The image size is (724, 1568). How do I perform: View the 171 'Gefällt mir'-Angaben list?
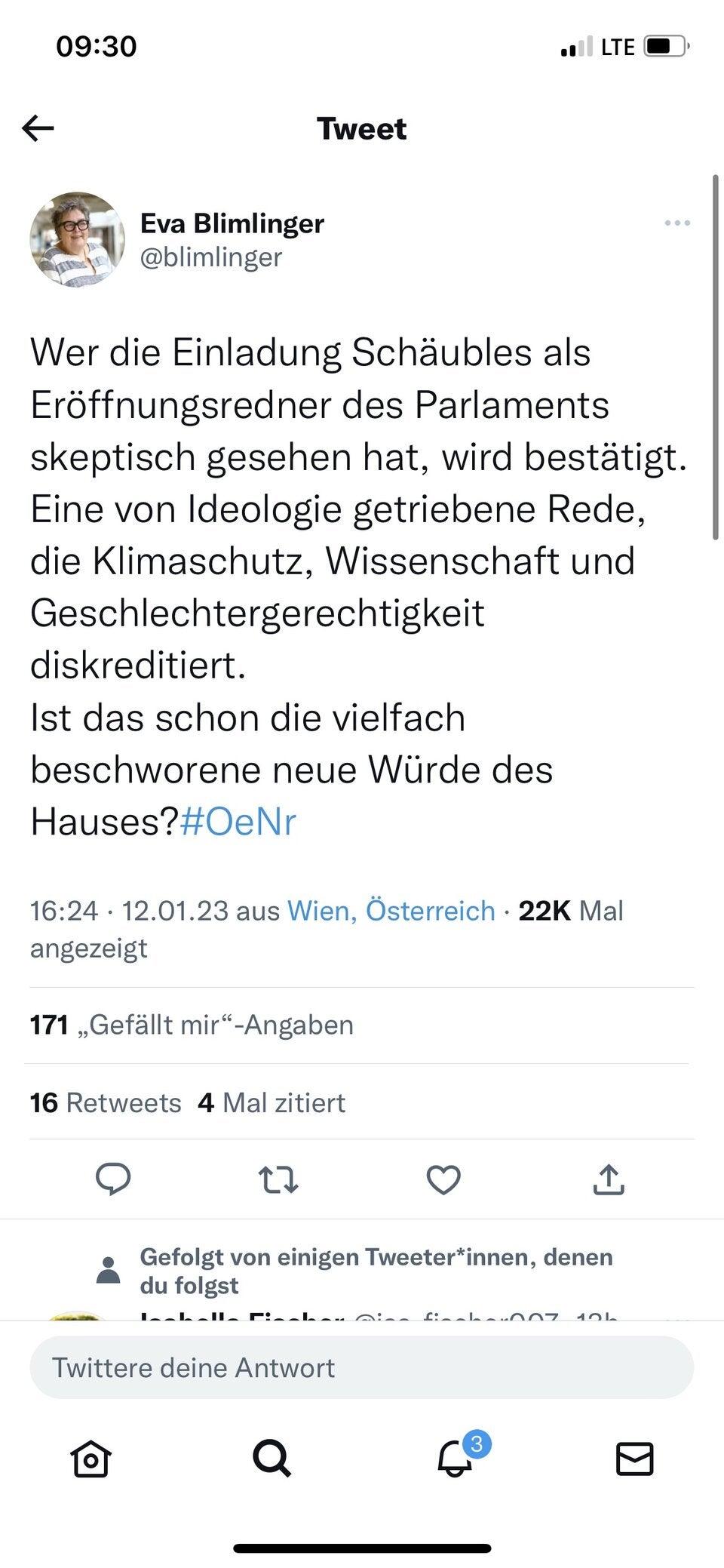pyautogui.click(x=191, y=1024)
